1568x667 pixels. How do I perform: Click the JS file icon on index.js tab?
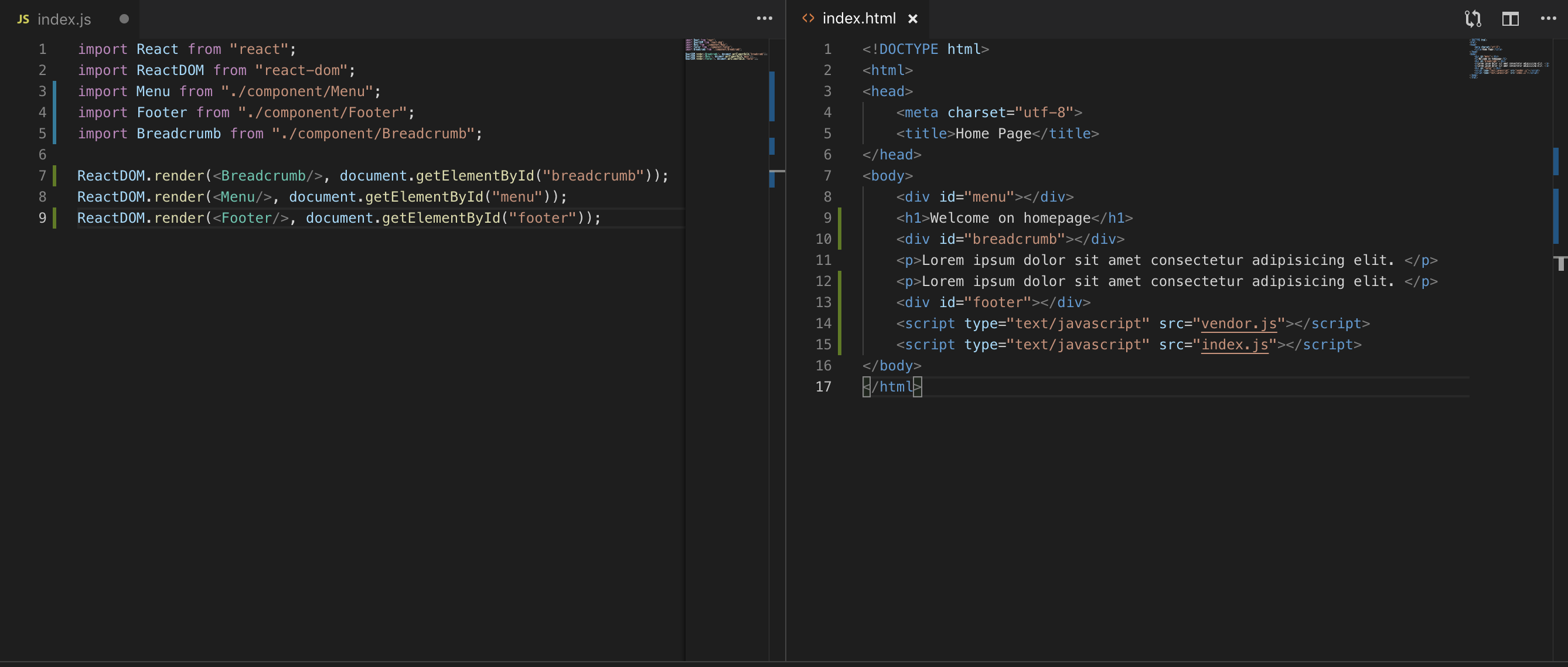[x=23, y=19]
